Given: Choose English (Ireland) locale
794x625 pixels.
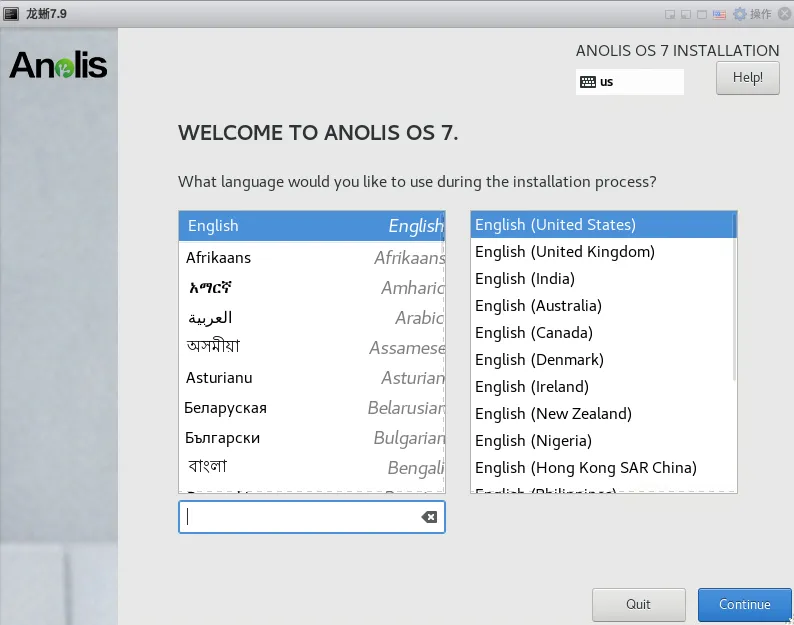Looking at the screenshot, I should (602, 386).
